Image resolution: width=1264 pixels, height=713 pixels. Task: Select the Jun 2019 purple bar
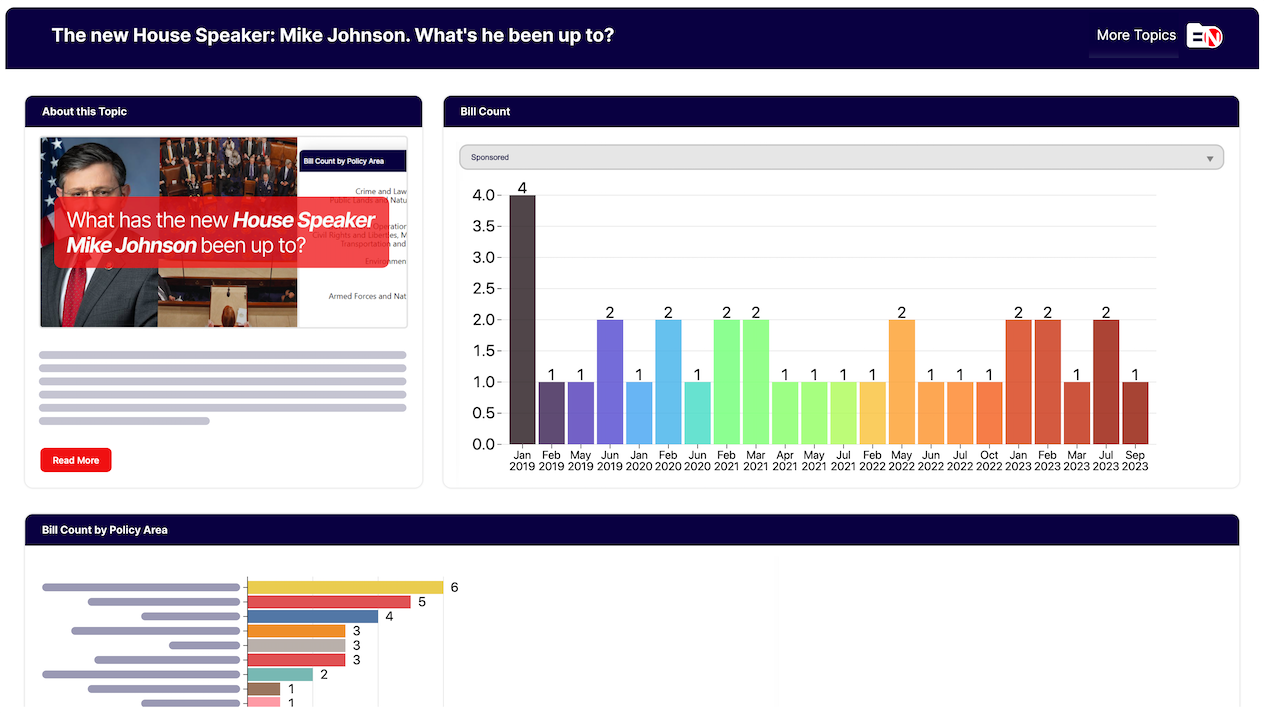[610, 382]
